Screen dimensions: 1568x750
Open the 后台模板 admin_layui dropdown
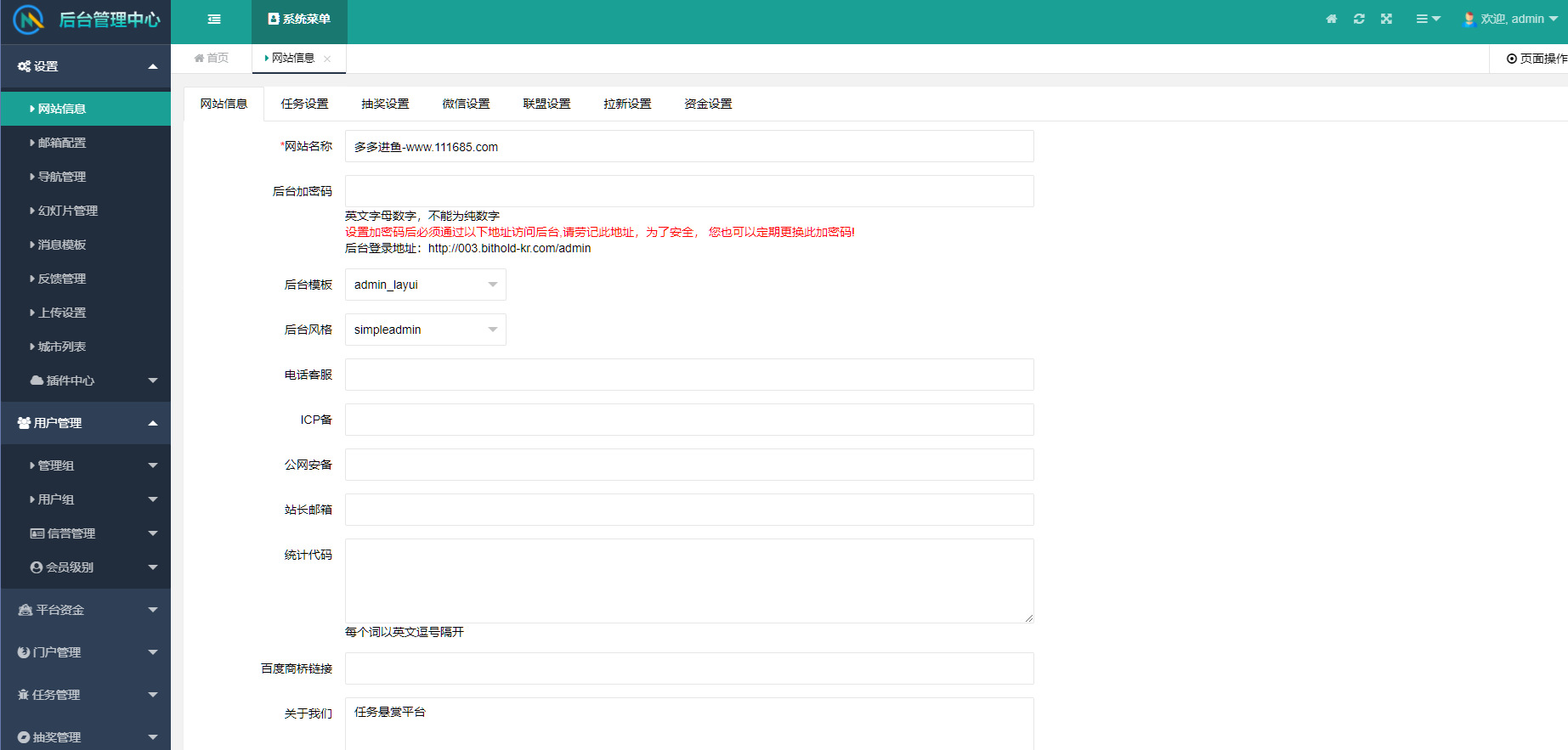[426, 285]
